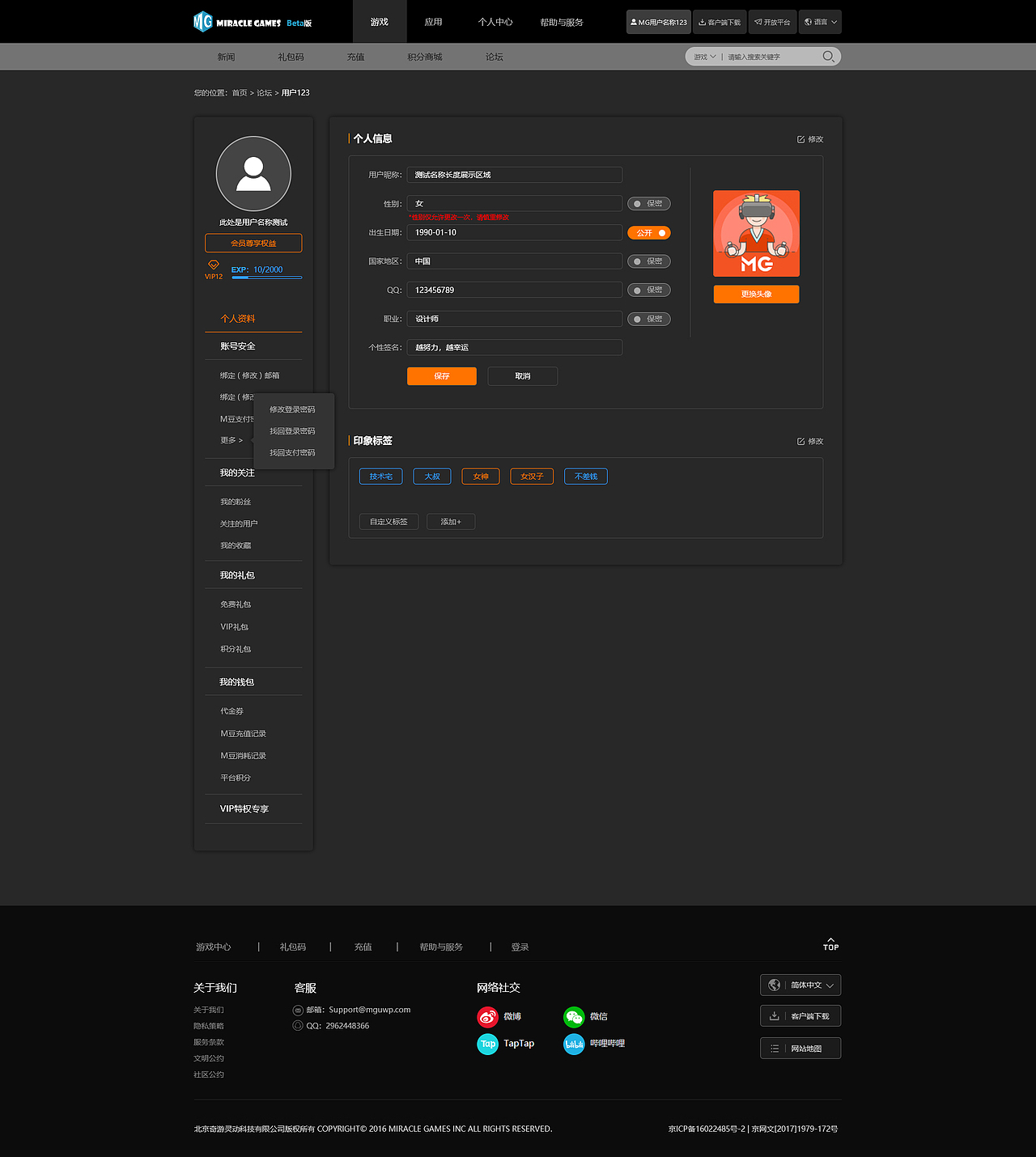1036x1157 pixels.
Task: Open VIP礼包 in sidebar
Action: 235,627
